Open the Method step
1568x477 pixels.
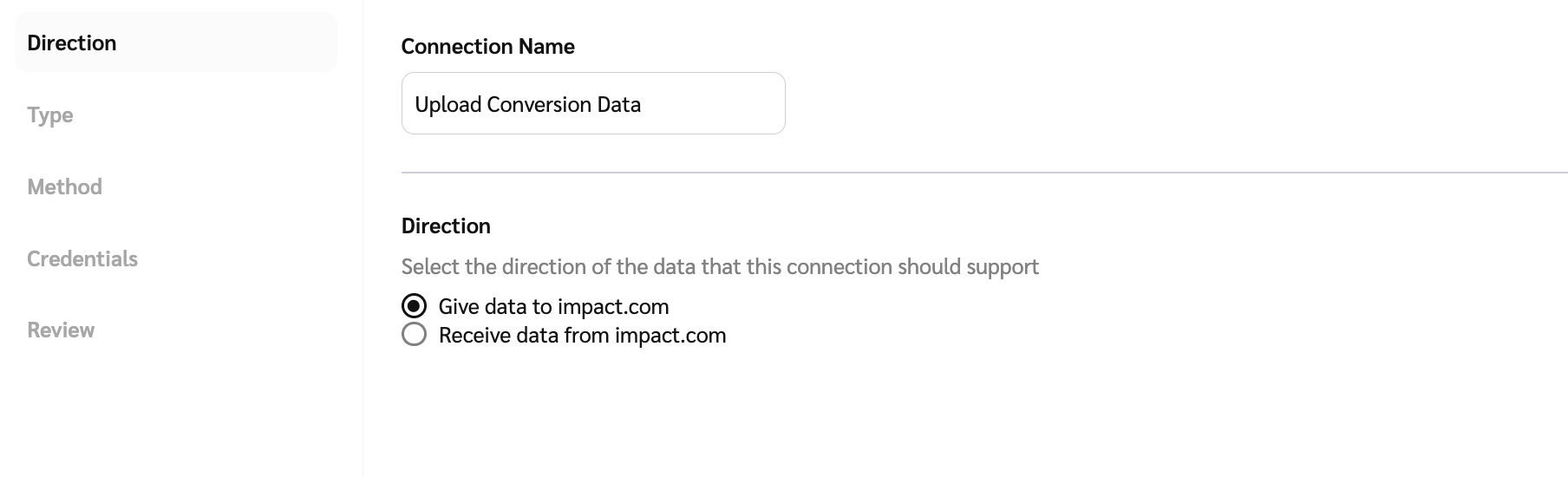click(65, 187)
